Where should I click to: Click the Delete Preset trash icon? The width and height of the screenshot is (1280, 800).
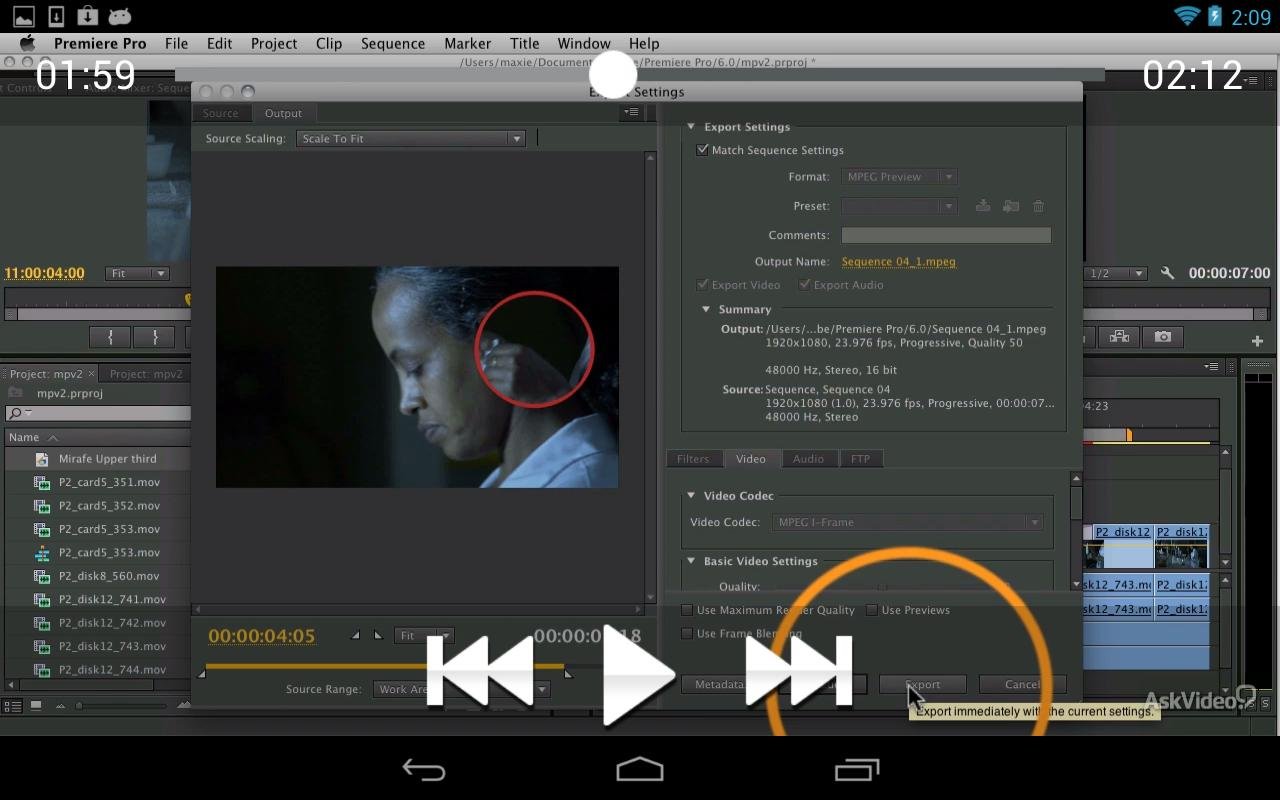point(1038,206)
